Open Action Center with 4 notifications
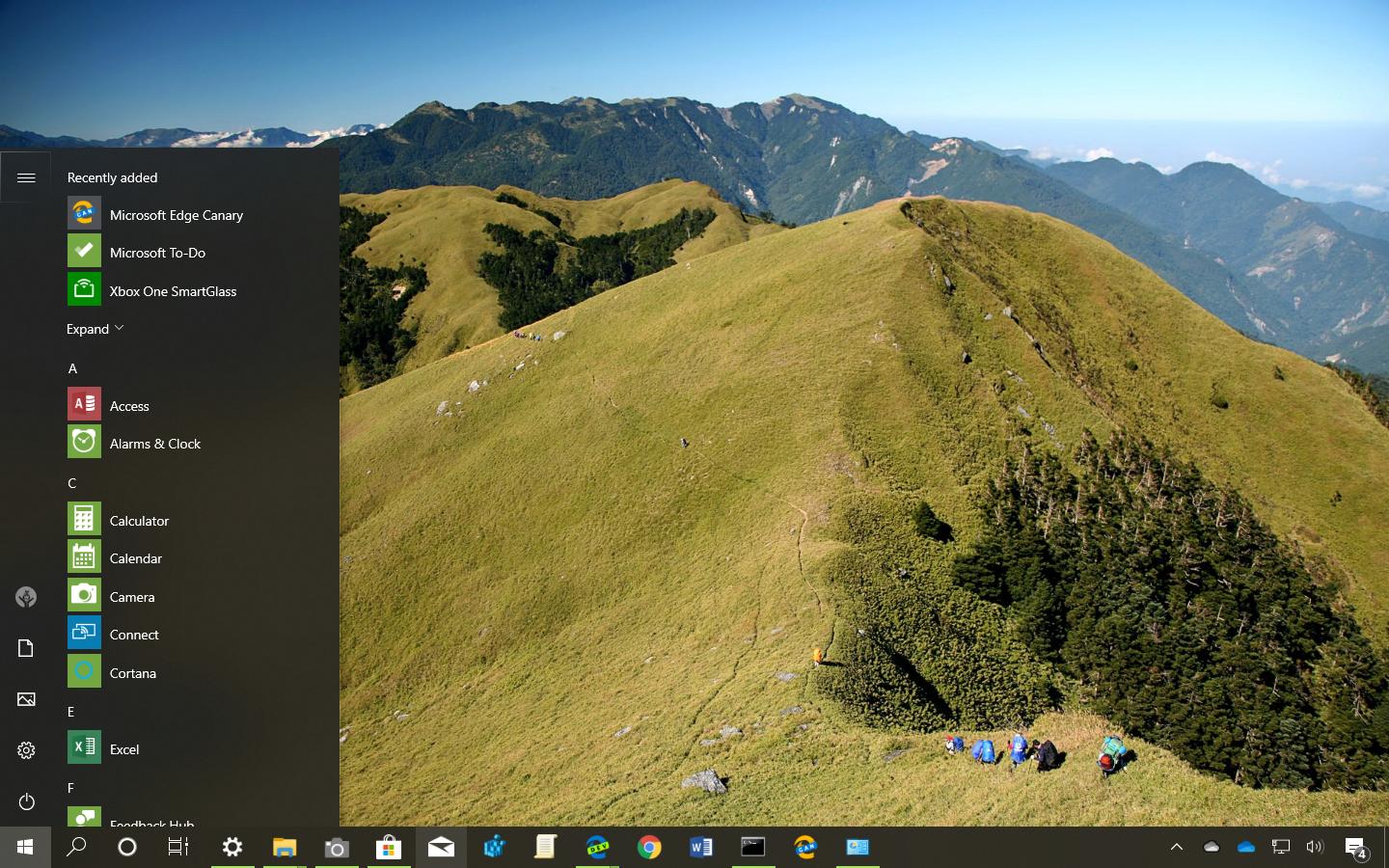The height and width of the screenshot is (868, 1389). [1356, 847]
